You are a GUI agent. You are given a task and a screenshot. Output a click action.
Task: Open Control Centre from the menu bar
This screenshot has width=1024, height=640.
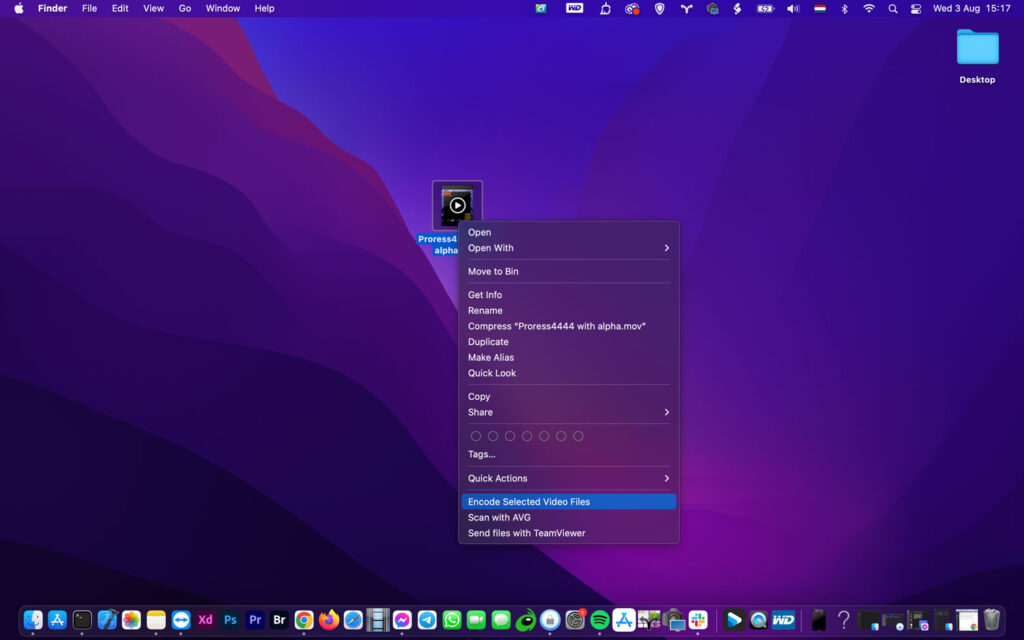click(x=916, y=8)
